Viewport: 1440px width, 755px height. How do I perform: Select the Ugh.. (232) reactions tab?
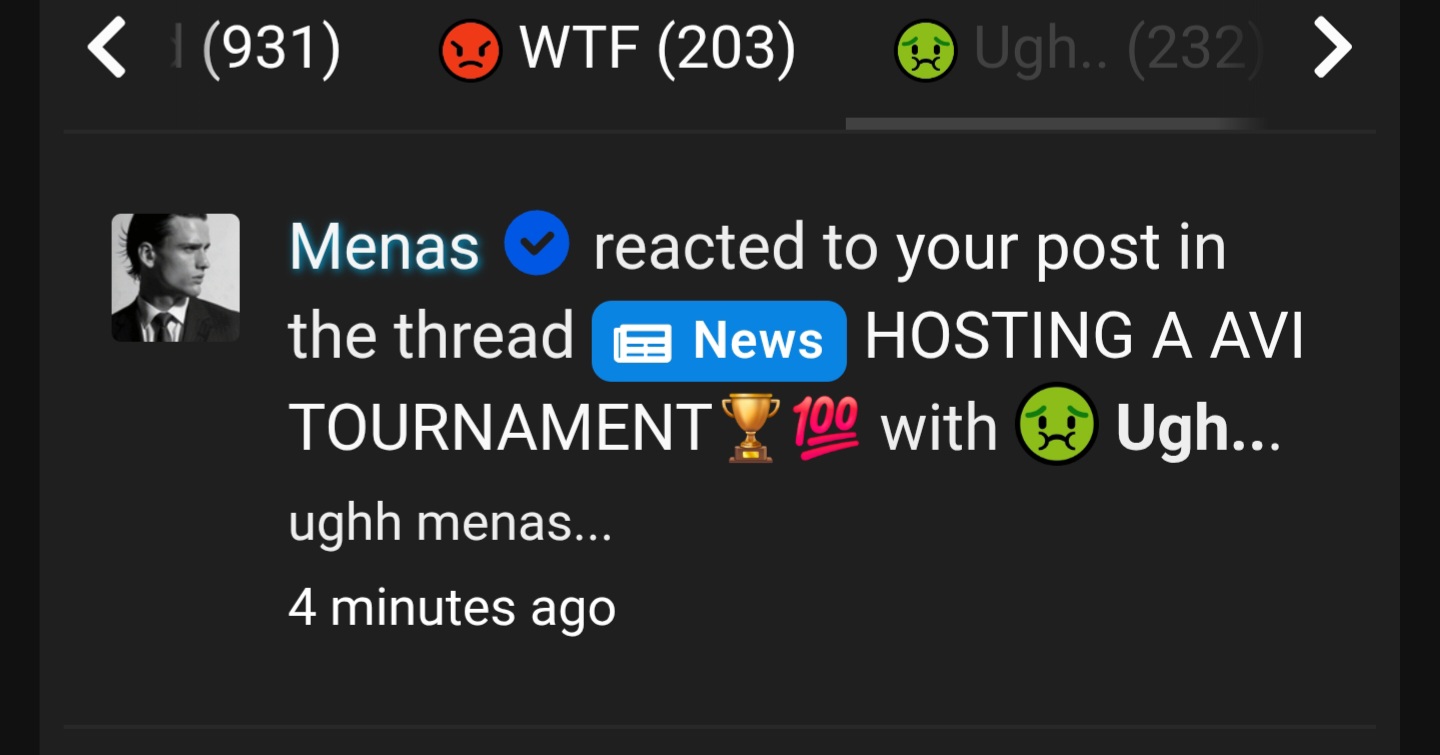[1078, 50]
